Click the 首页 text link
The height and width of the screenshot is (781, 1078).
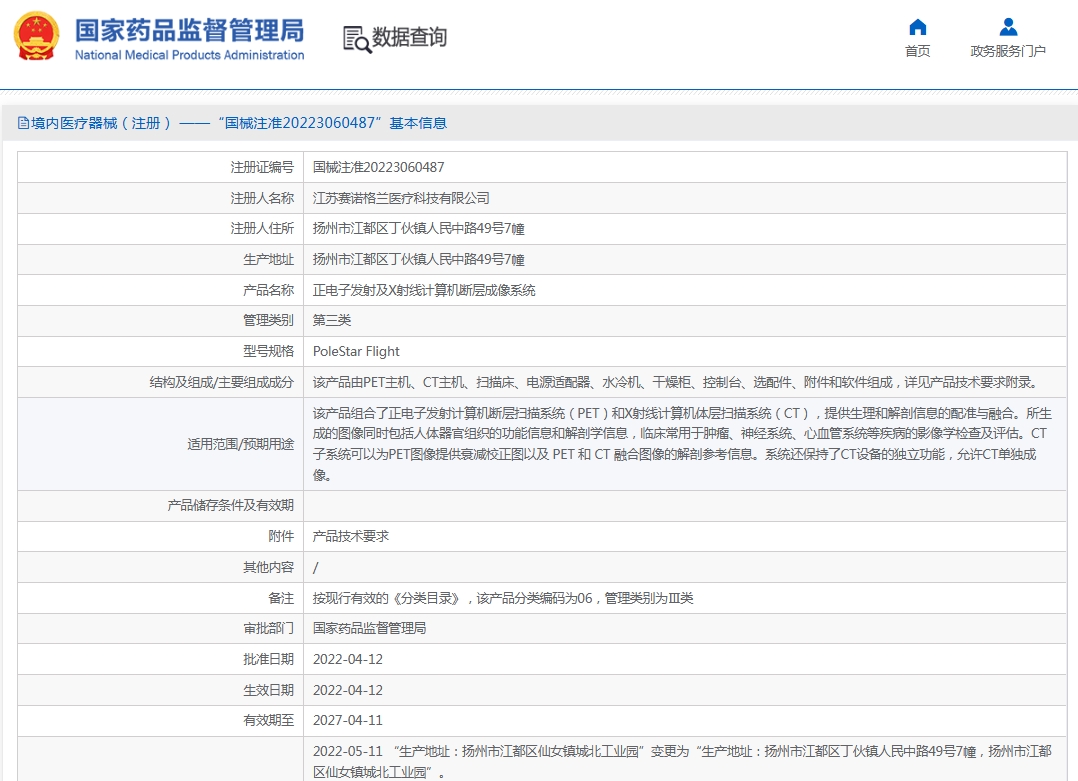(918, 52)
